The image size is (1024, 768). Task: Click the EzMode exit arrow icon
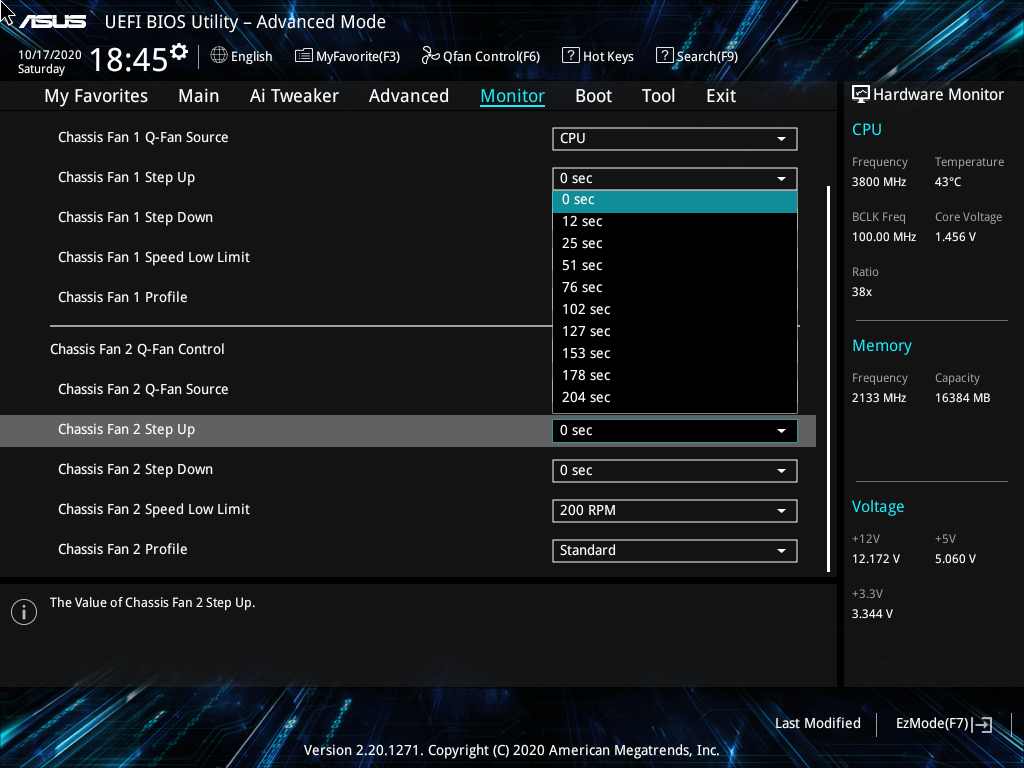pos(982,724)
